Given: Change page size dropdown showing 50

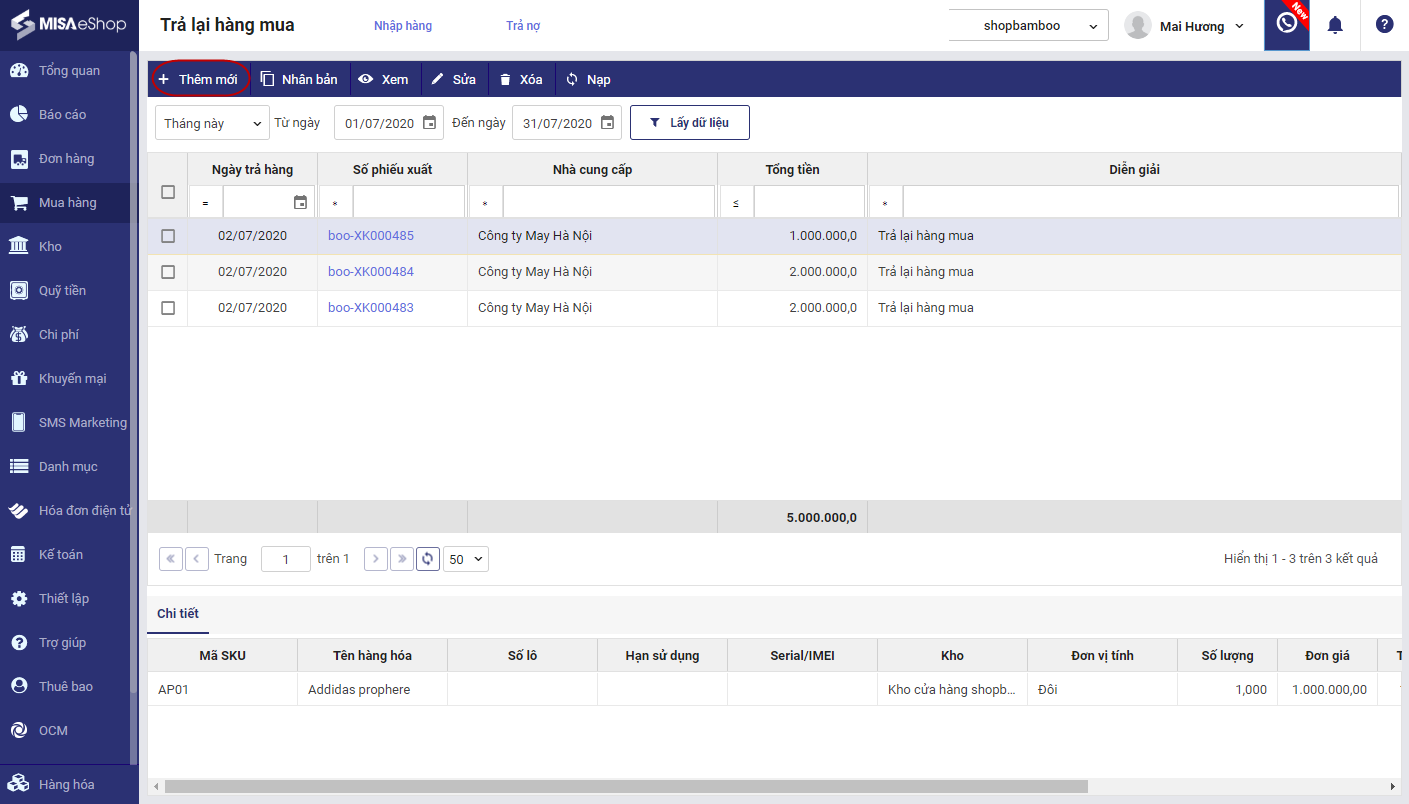Looking at the screenshot, I should pos(466,559).
